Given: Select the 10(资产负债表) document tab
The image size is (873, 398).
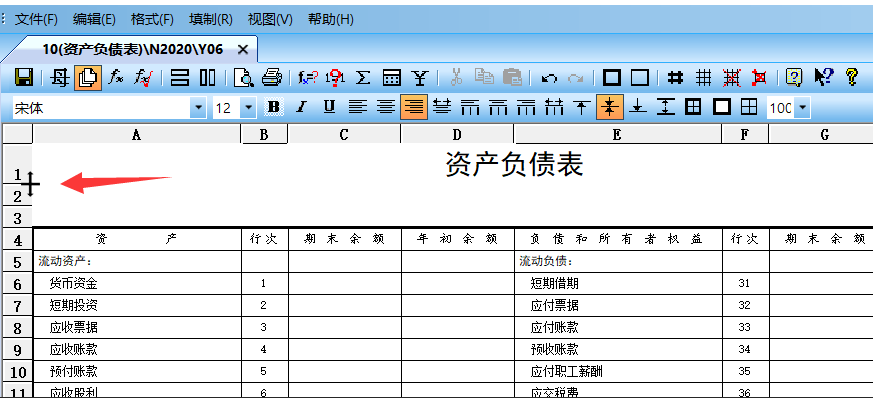Looking at the screenshot, I should coord(133,50).
